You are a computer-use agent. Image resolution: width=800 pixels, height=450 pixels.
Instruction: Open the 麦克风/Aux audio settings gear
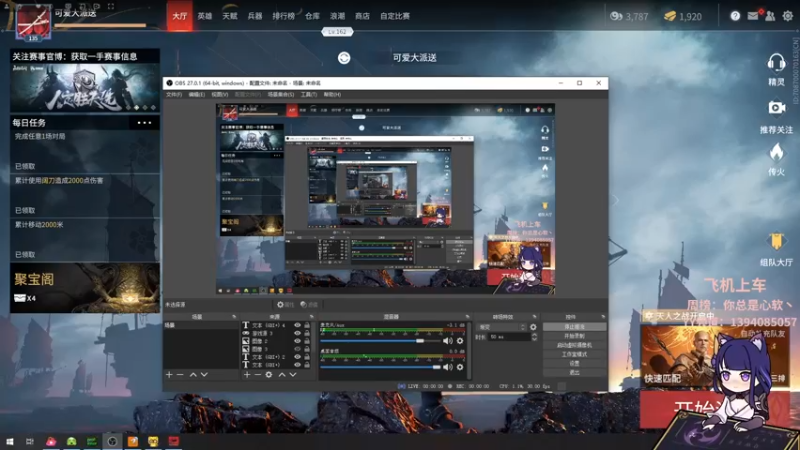pos(460,341)
